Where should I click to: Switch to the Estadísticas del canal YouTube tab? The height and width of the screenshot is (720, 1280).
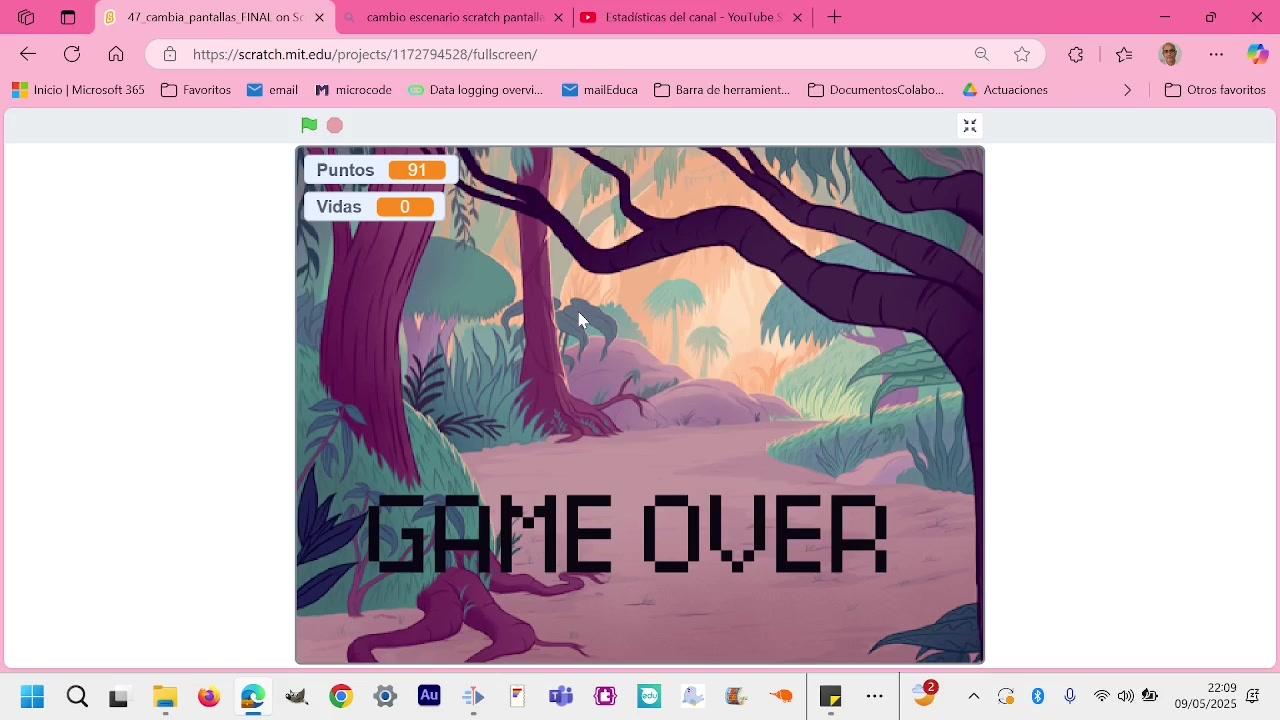click(694, 17)
